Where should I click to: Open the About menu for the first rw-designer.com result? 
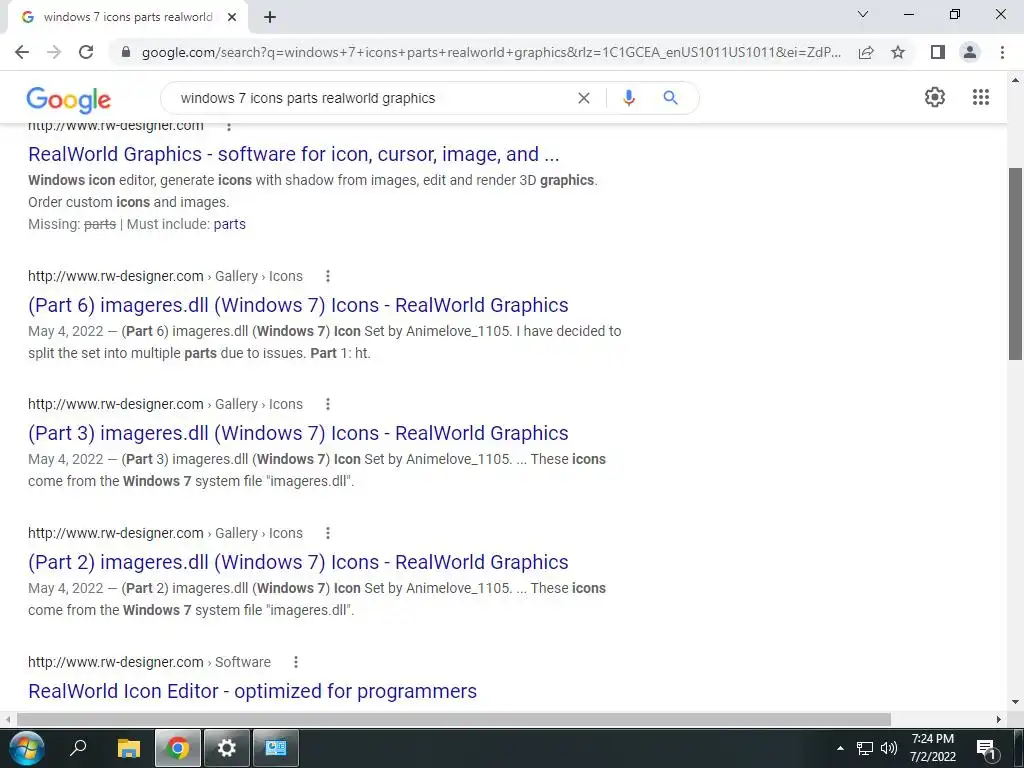tap(229, 125)
